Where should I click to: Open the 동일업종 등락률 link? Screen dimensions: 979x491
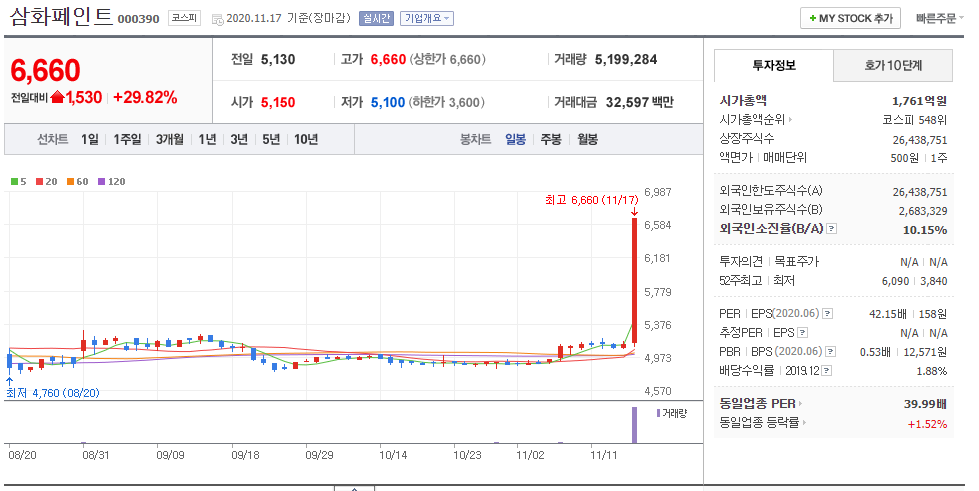click(x=762, y=423)
